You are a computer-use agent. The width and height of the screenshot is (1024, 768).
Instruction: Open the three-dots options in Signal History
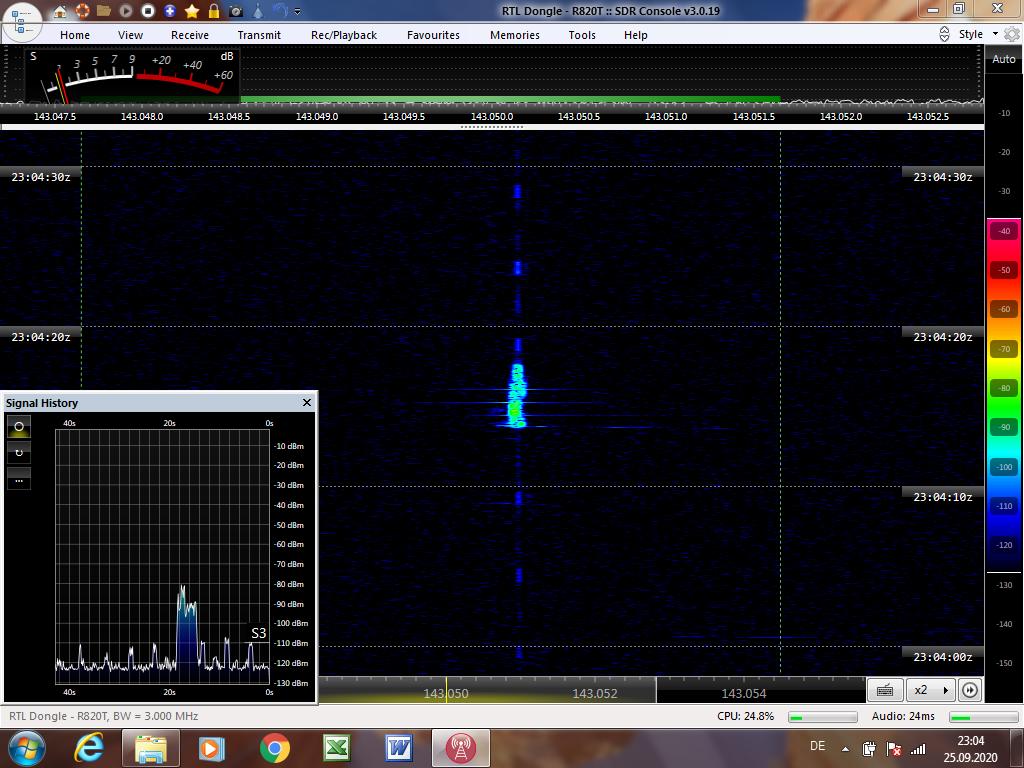coord(19,479)
